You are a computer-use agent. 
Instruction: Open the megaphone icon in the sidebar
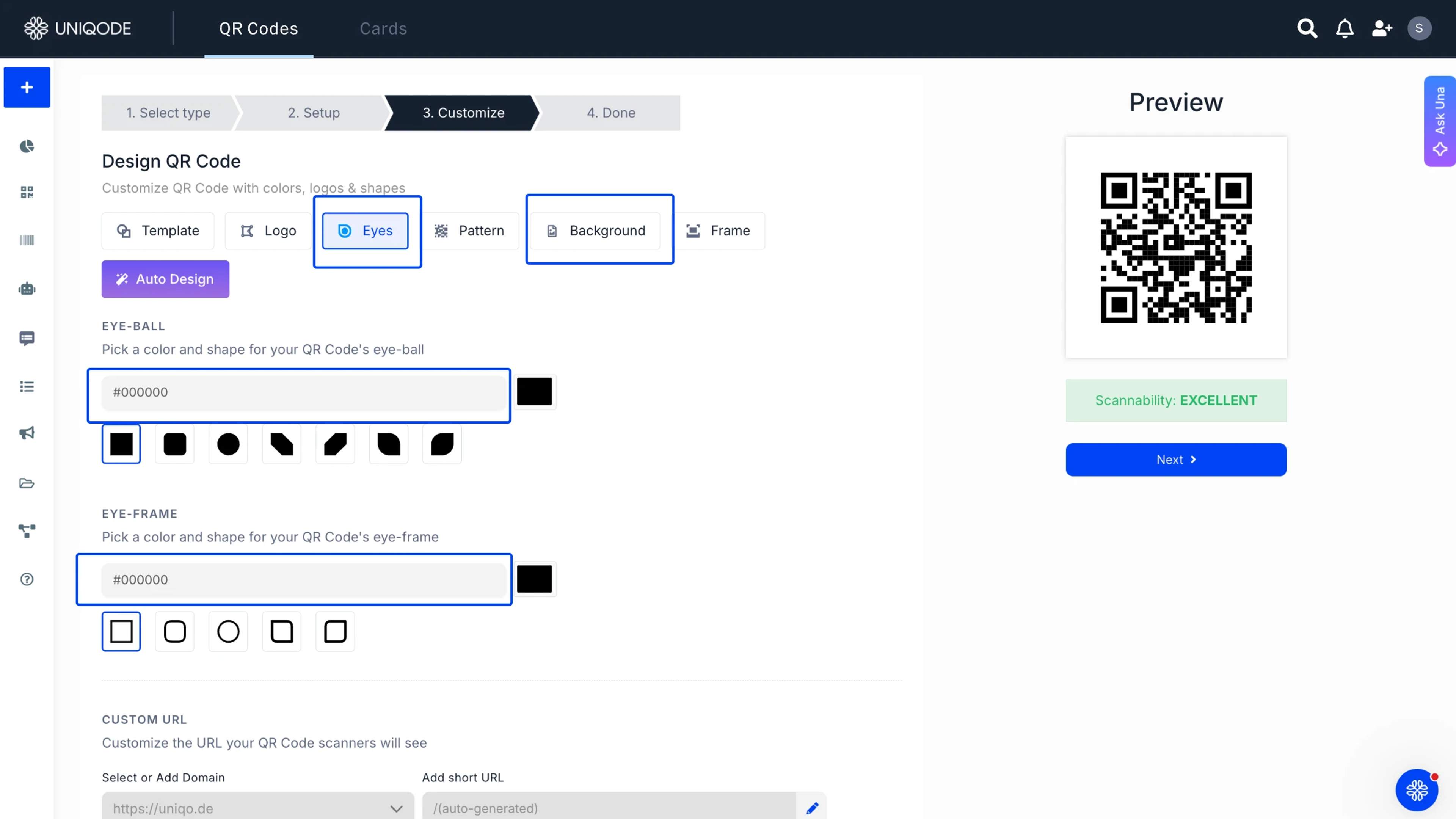tap(27, 433)
